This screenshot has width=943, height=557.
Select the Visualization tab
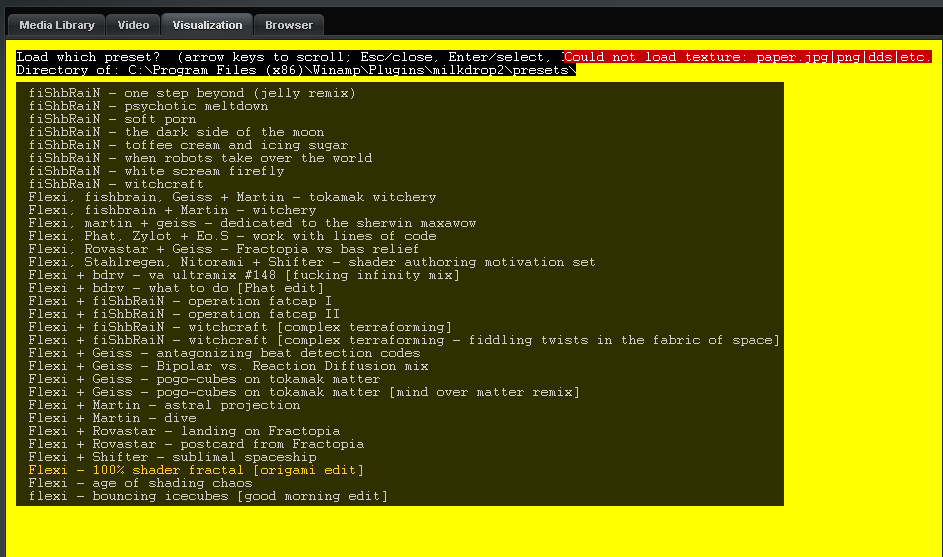click(207, 25)
